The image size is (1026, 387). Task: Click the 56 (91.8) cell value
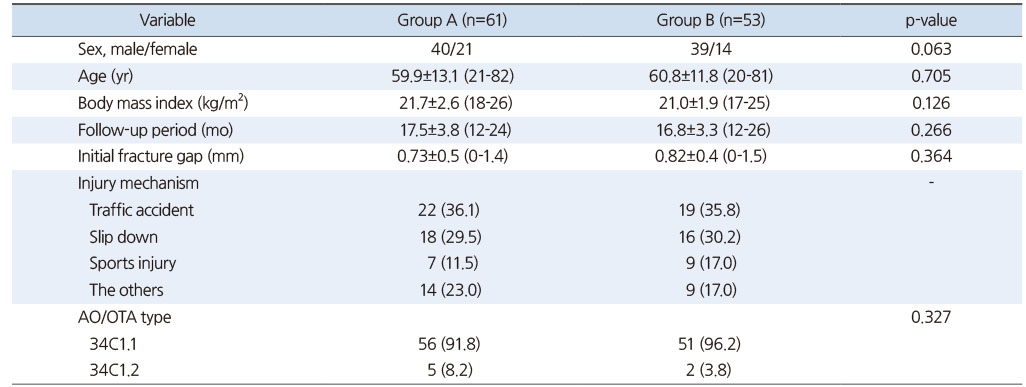pyautogui.click(x=451, y=344)
